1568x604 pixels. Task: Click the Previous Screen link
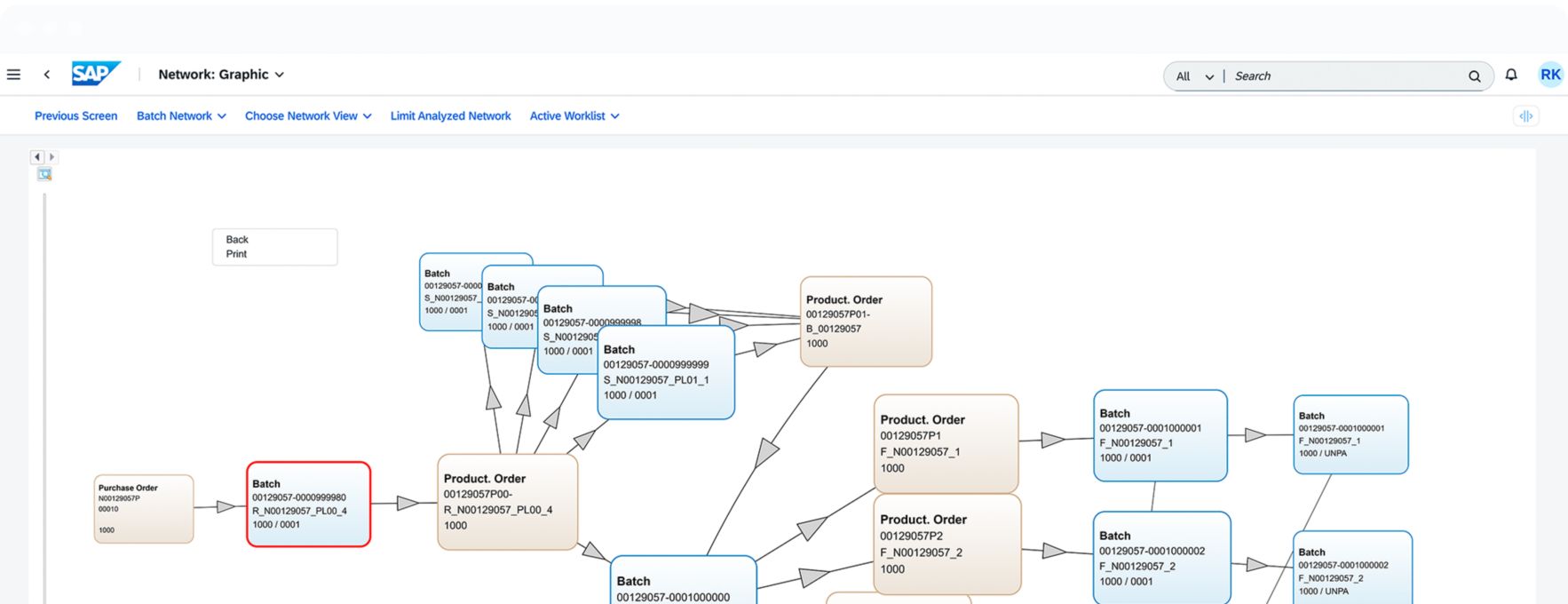coord(75,116)
